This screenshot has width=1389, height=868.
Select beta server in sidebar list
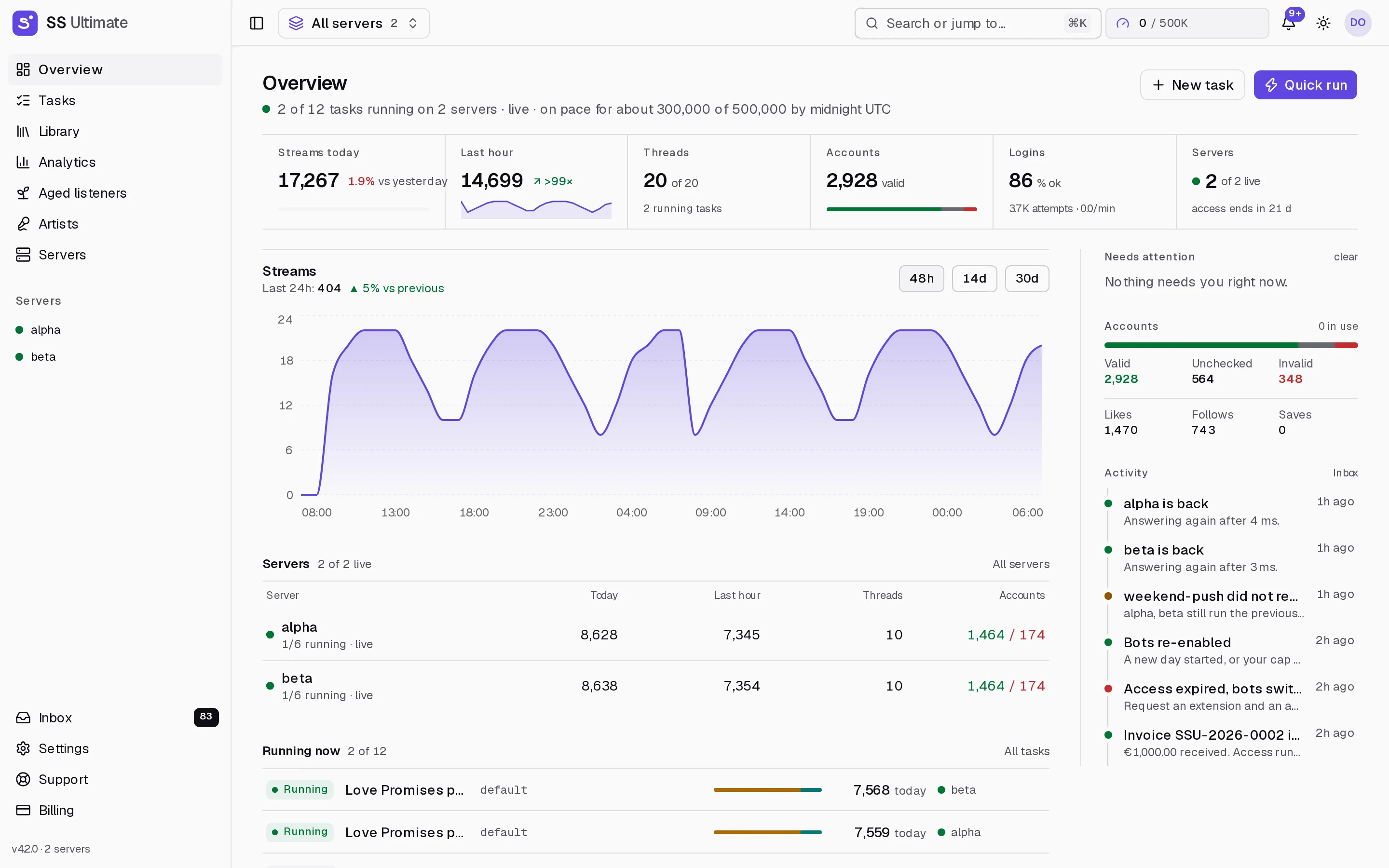click(115, 356)
